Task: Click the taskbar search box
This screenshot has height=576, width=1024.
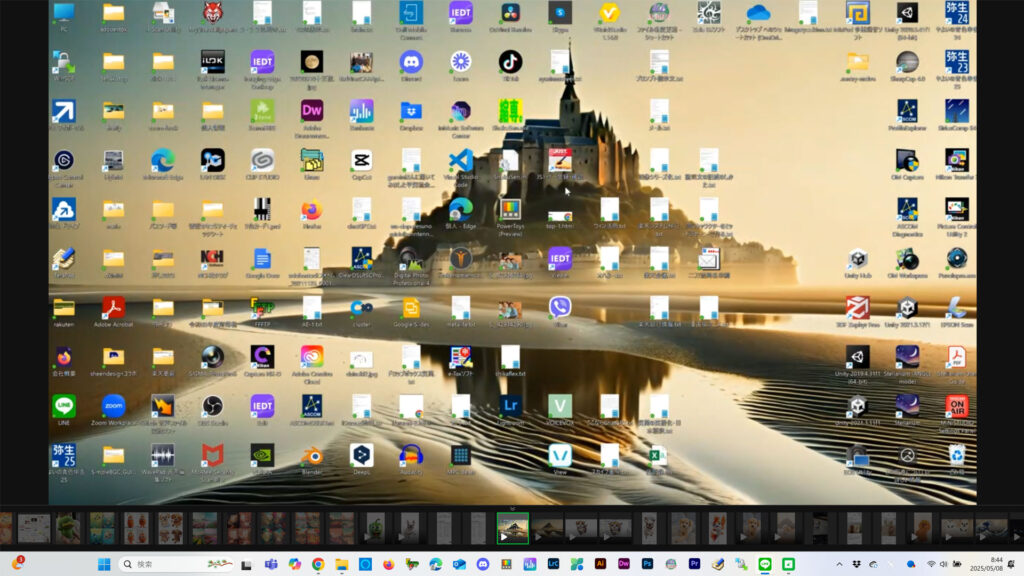Action: [176, 564]
